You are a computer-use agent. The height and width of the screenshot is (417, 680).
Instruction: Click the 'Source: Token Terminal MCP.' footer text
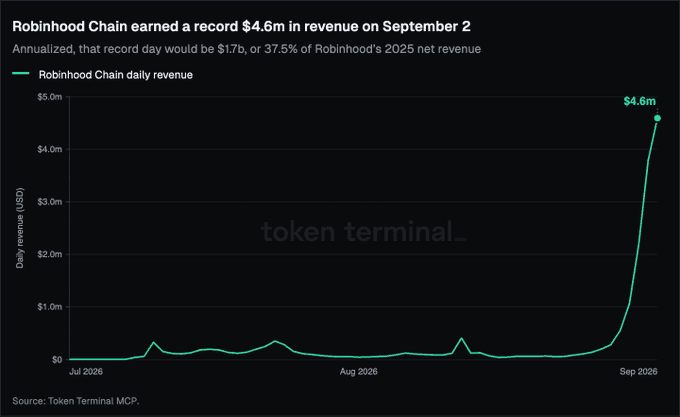click(76, 401)
